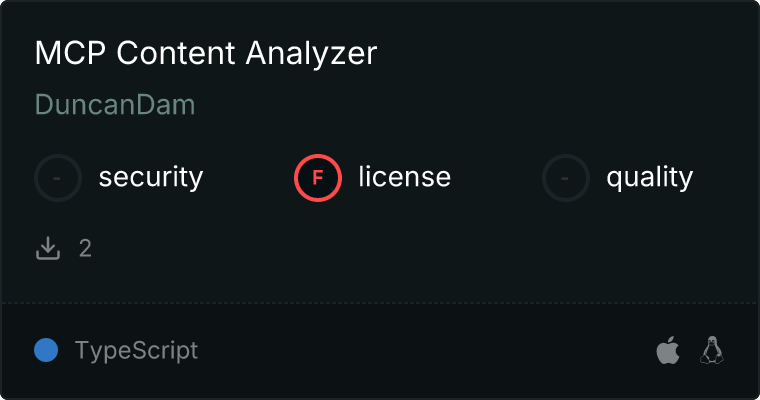Click the Linux penguin platform icon
Image resolution: width=760 pixels, height=400 pixels.
tap(712, 350)
